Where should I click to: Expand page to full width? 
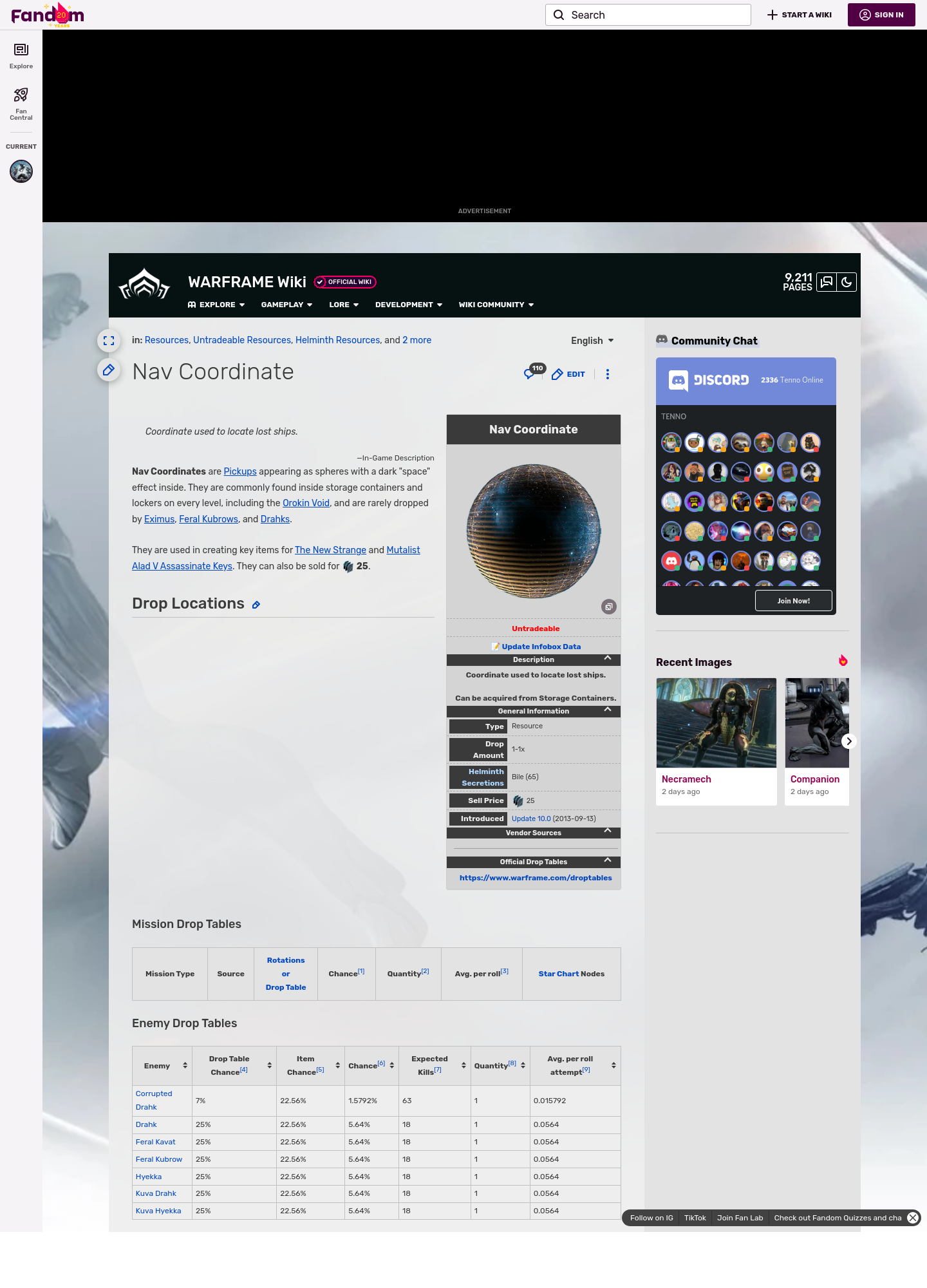click(x=109, y=341)
